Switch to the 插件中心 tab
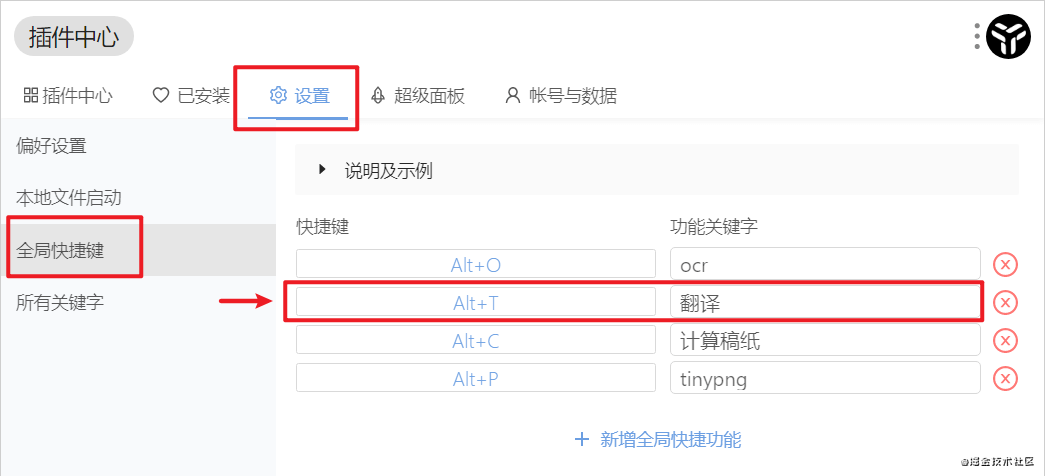This screenshot has height=476, width=1045. 68,96
